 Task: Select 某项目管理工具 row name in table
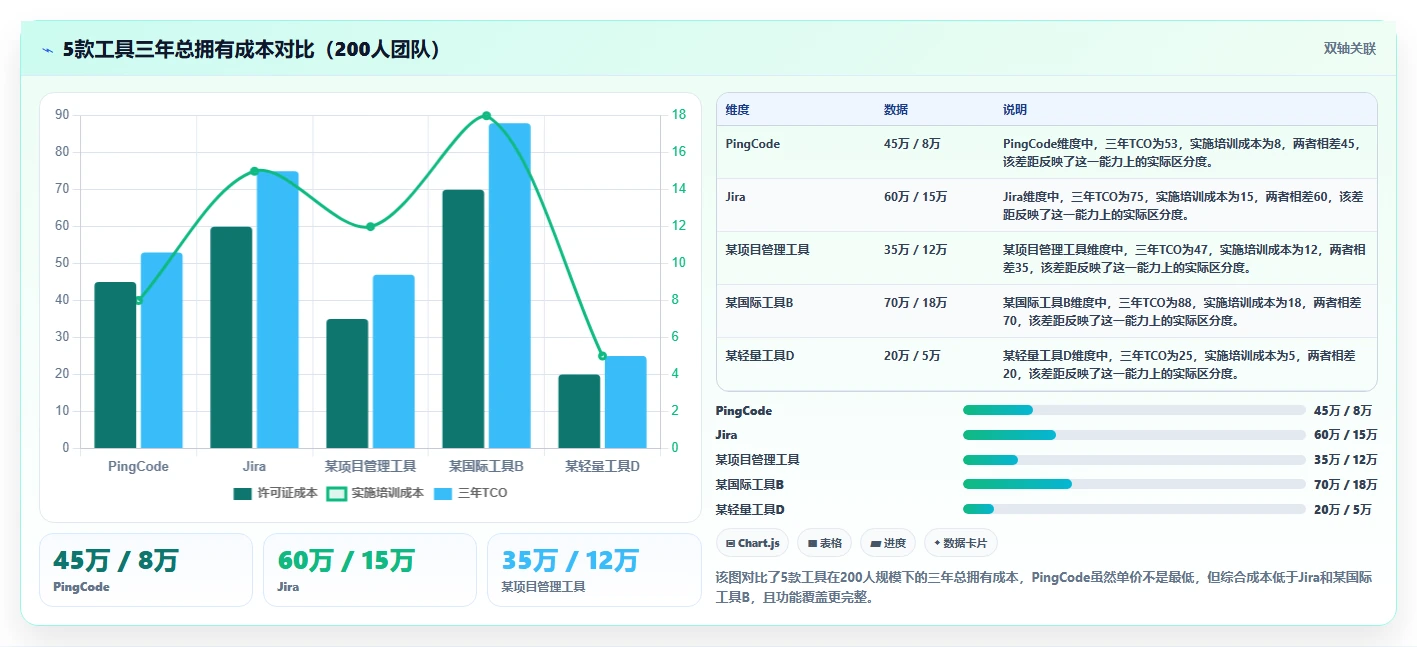click(x=767, y=250)
